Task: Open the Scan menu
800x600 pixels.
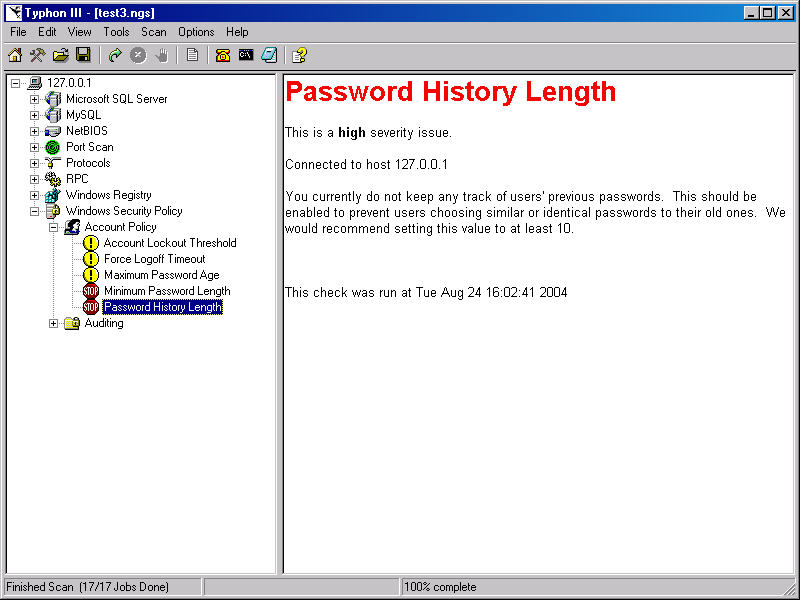Action: [154, 32]
